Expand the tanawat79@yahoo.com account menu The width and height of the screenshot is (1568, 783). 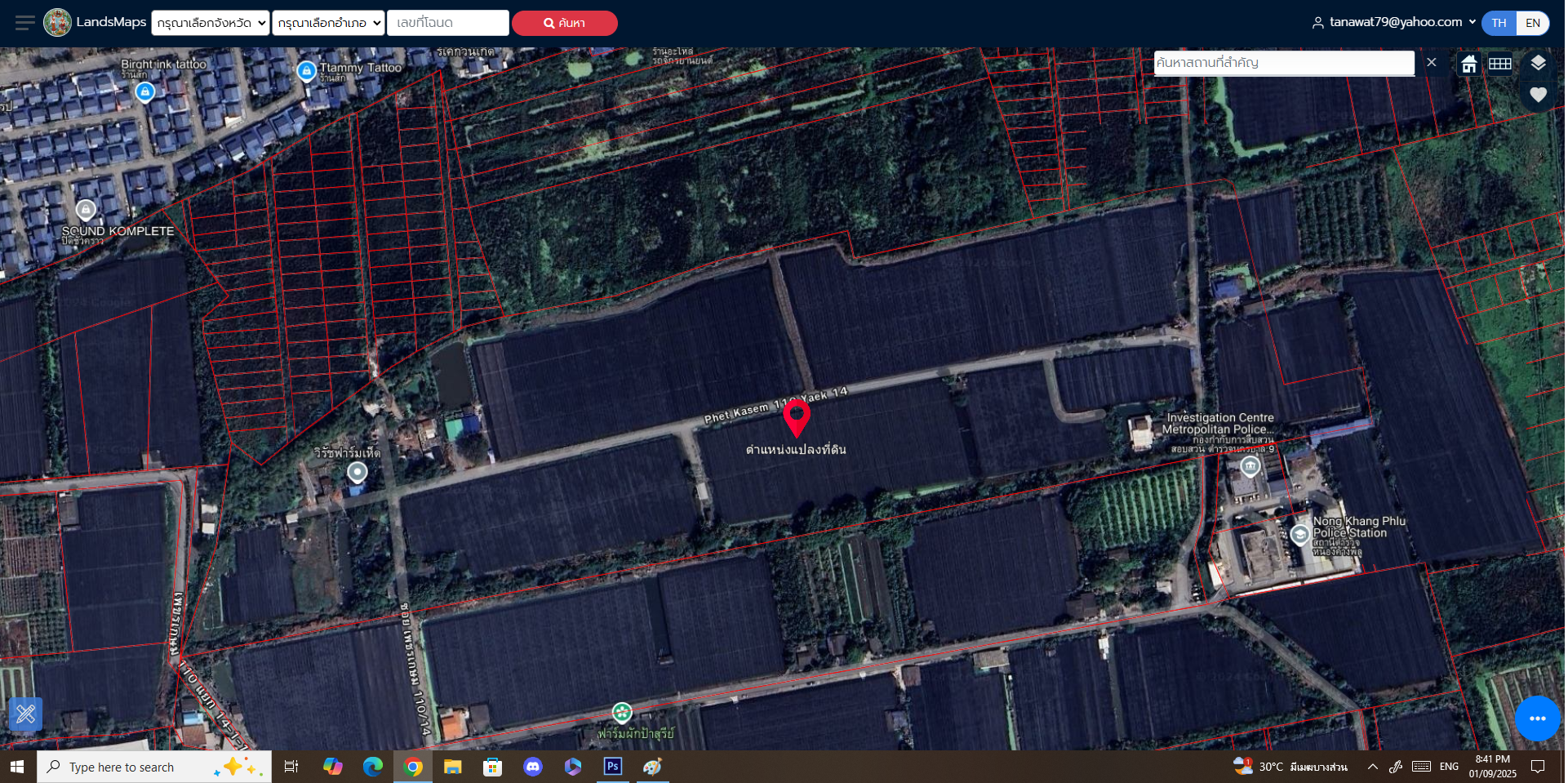pyautogui.click(x=1394, y=22)
